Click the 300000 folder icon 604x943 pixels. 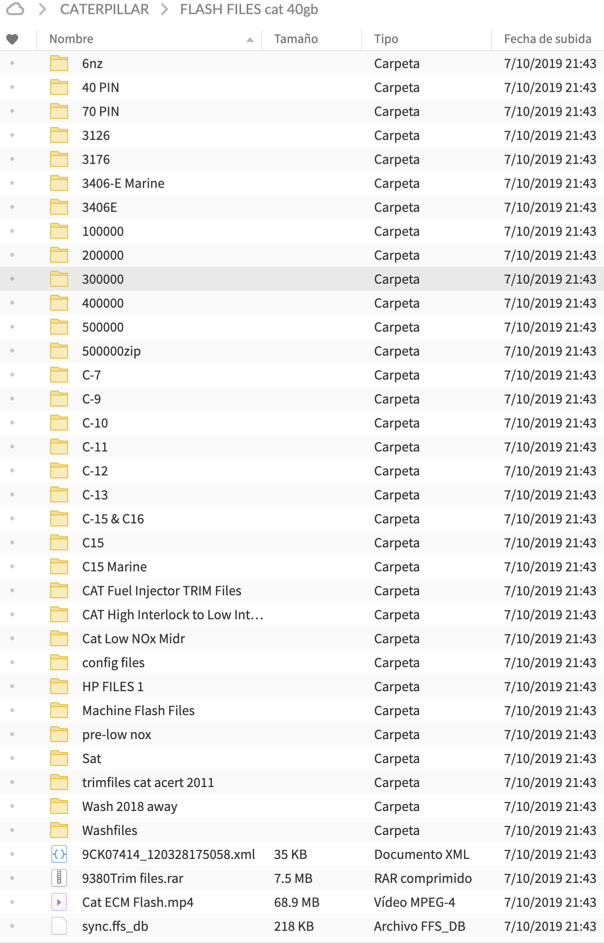click(x=59, y=279)
